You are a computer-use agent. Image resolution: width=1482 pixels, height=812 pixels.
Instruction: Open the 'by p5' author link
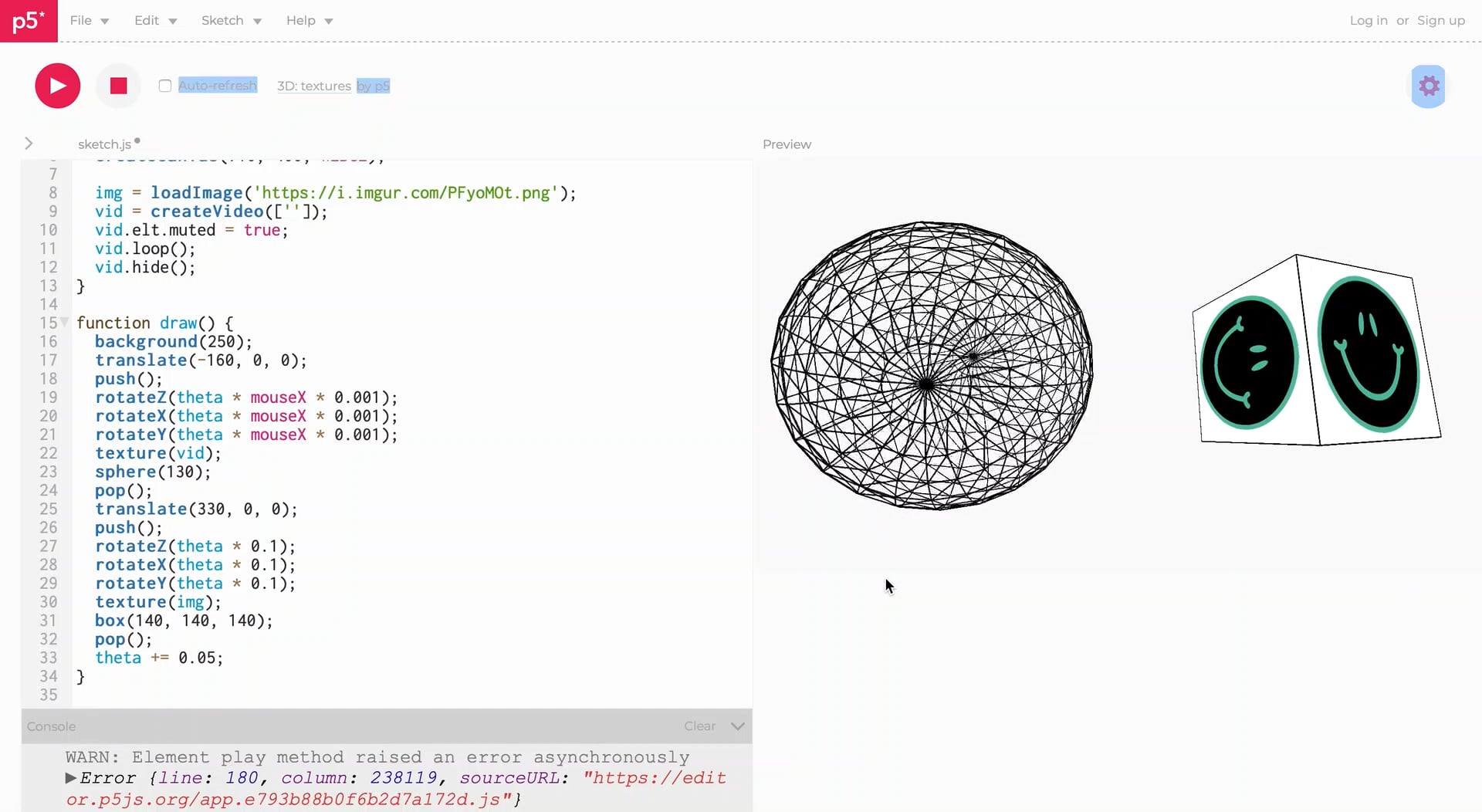point(373,86)
